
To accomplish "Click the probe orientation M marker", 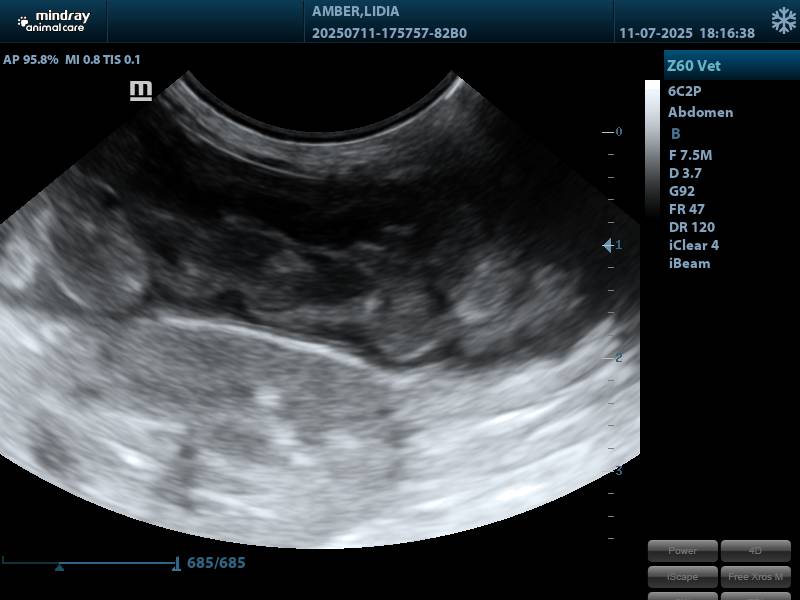I will 141,91.
